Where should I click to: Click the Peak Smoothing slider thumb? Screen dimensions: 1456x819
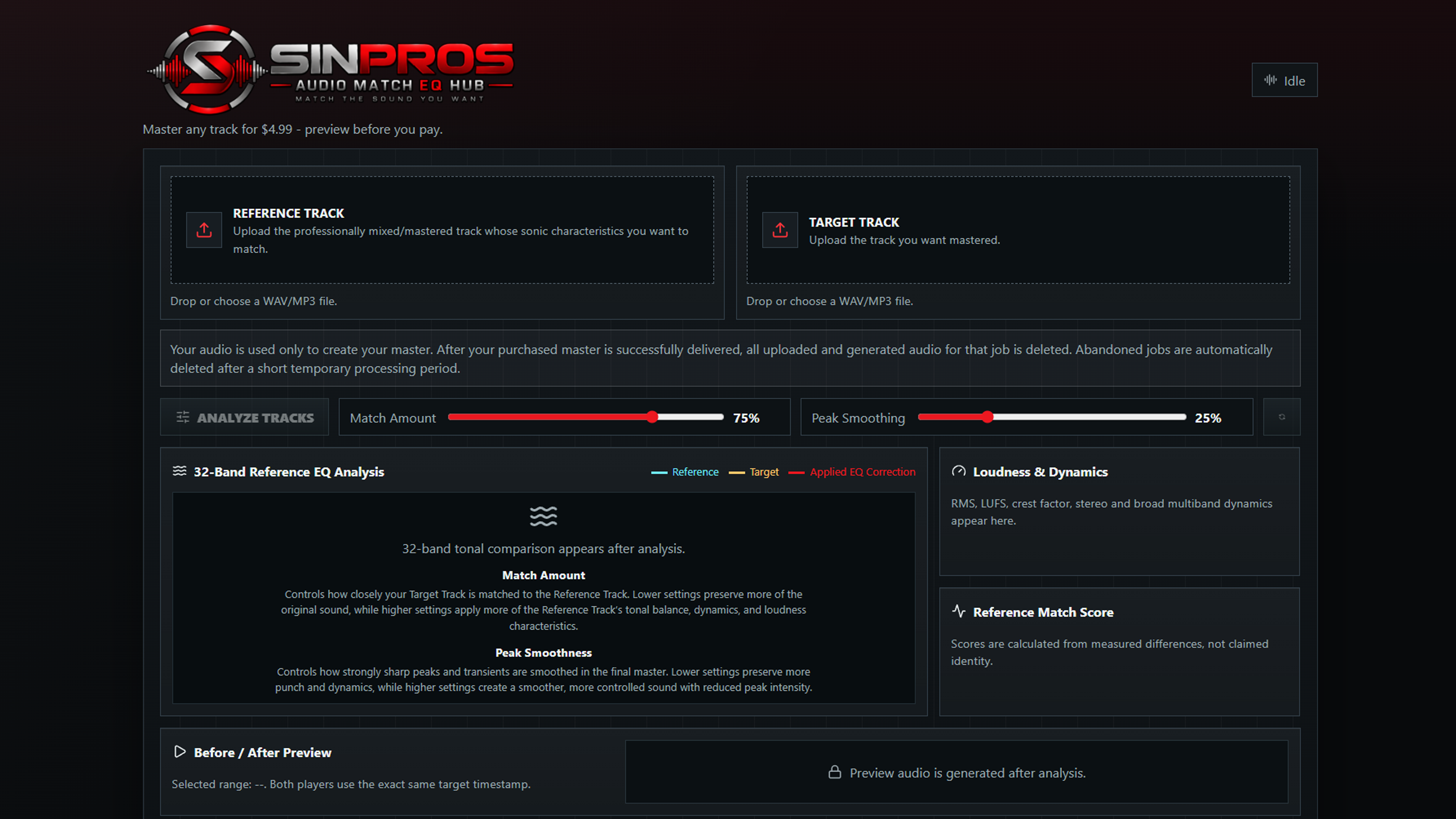(x=987, y=417)
